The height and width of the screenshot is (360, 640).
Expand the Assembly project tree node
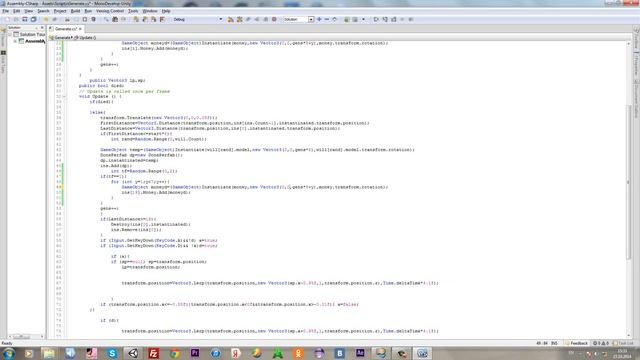pyautogui.click(x=15, y=41)
